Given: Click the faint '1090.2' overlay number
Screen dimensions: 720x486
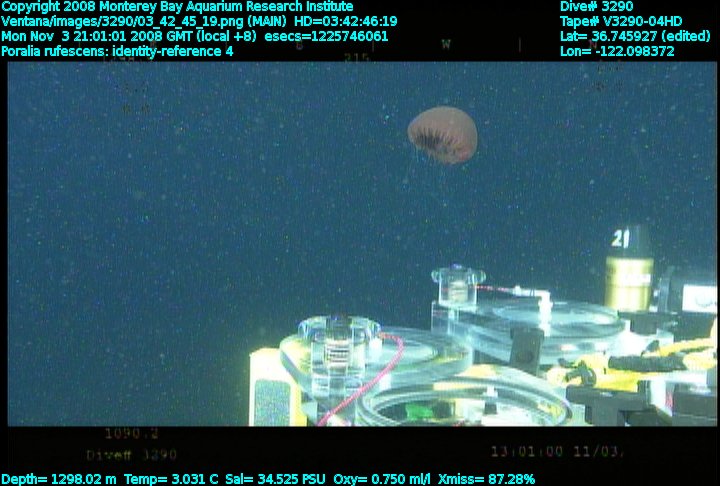Looking at the screenshot, I should point(132,433).
